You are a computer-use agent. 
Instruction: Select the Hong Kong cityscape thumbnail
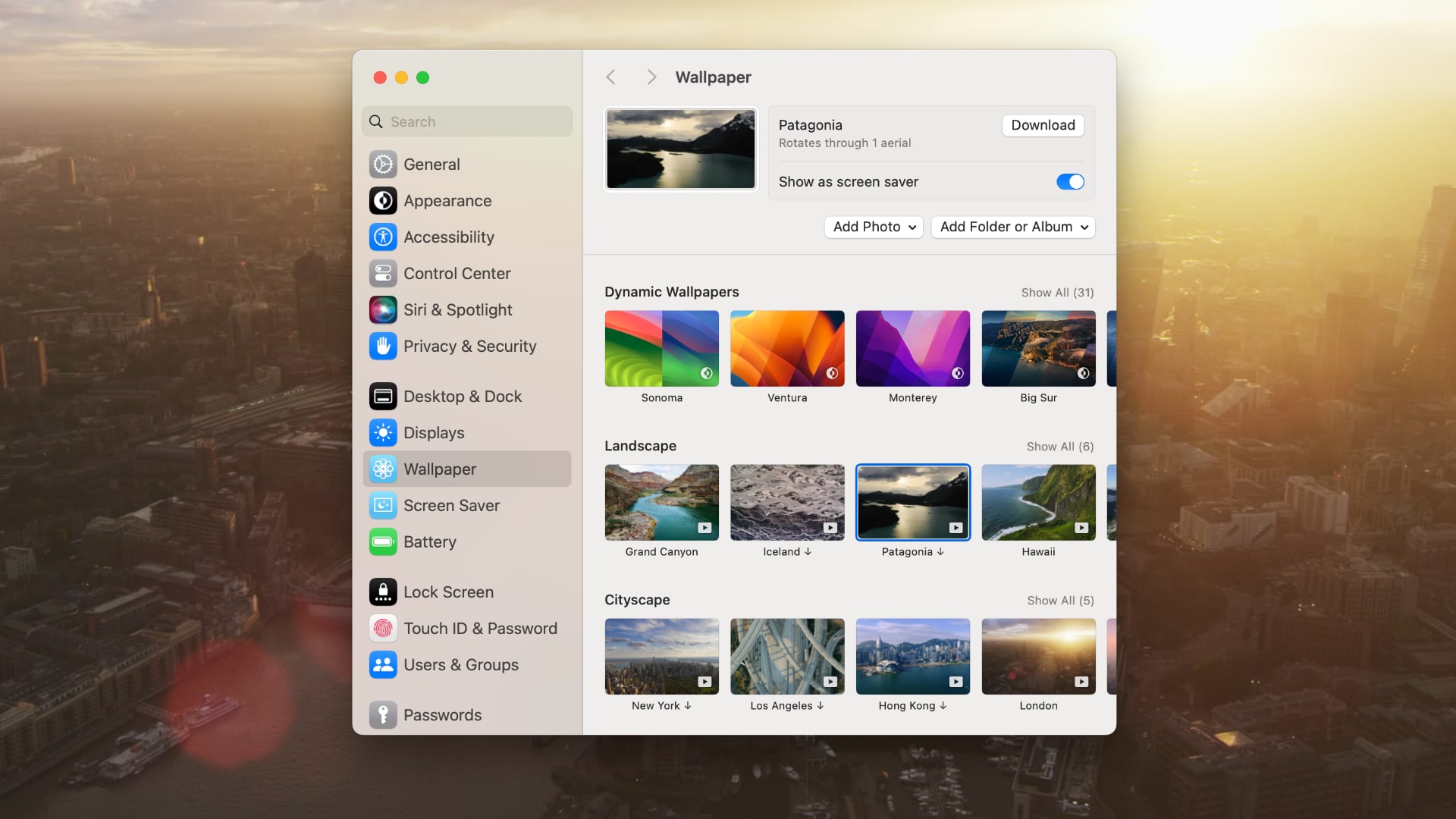coord(913,657)
